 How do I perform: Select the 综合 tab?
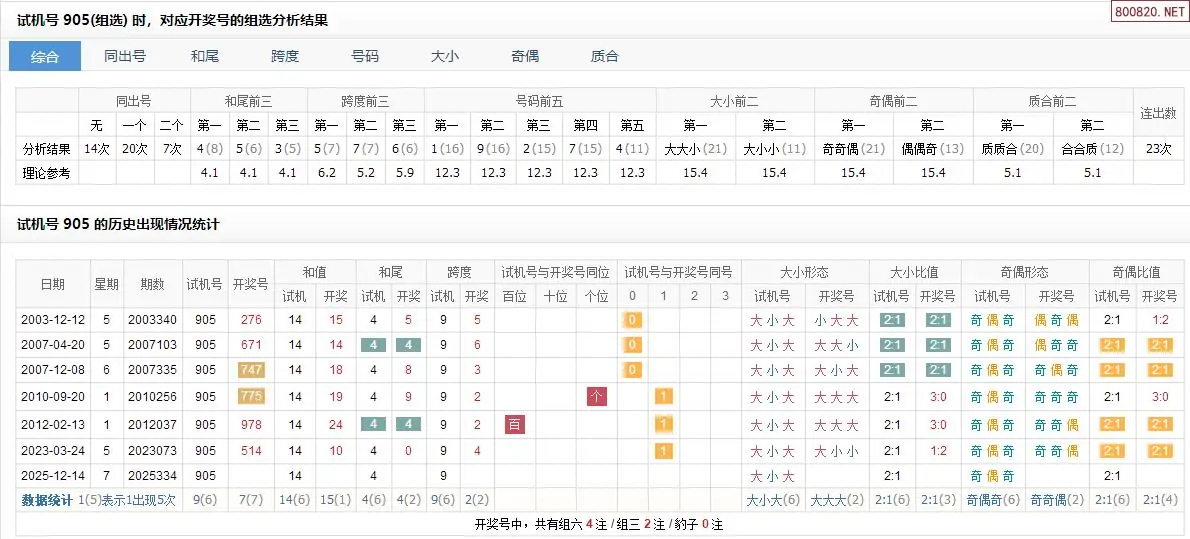point(45,57)
